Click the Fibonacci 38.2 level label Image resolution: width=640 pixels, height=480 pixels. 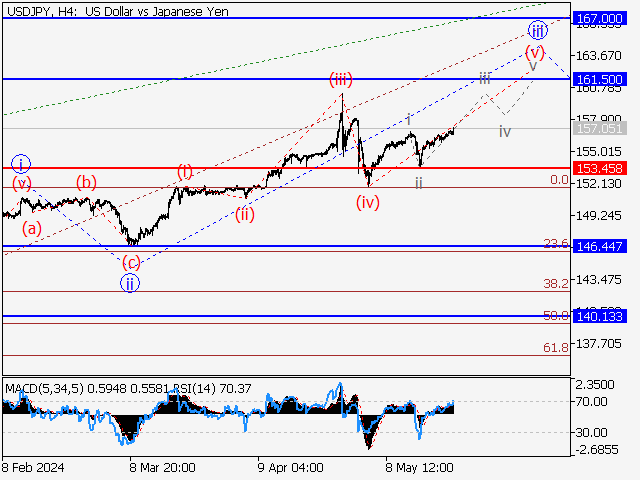coord(556,283)
